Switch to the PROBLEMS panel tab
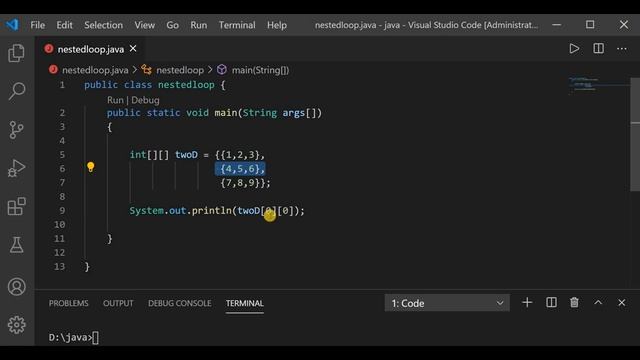 tap(69, 303)
